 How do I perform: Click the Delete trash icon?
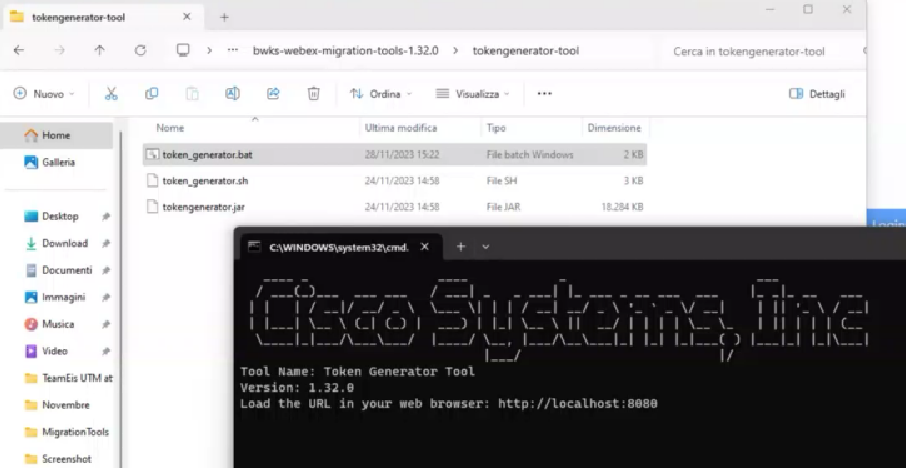point(313,94)
